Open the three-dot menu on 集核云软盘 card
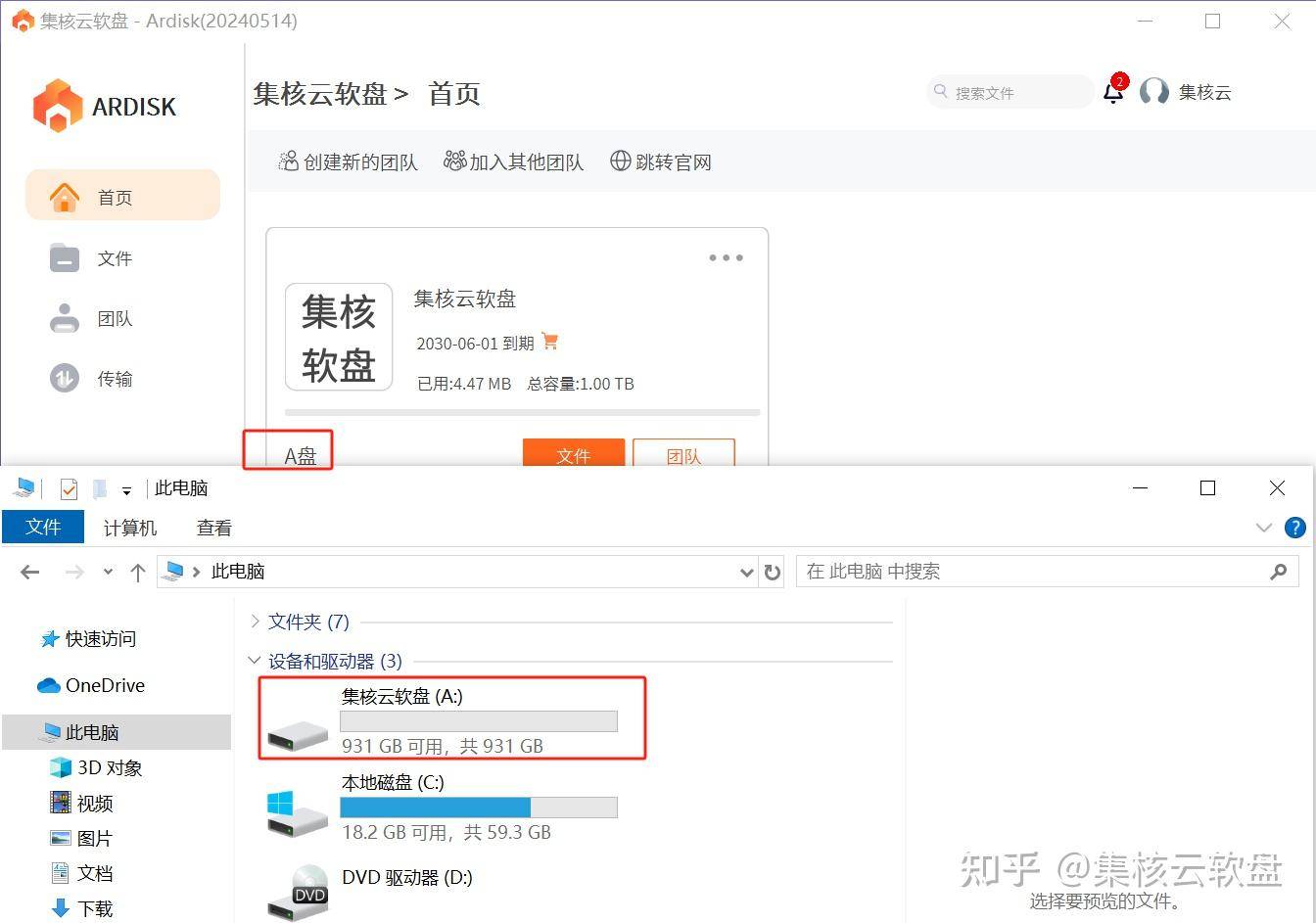1316x923 pixels. coord(726,257)
